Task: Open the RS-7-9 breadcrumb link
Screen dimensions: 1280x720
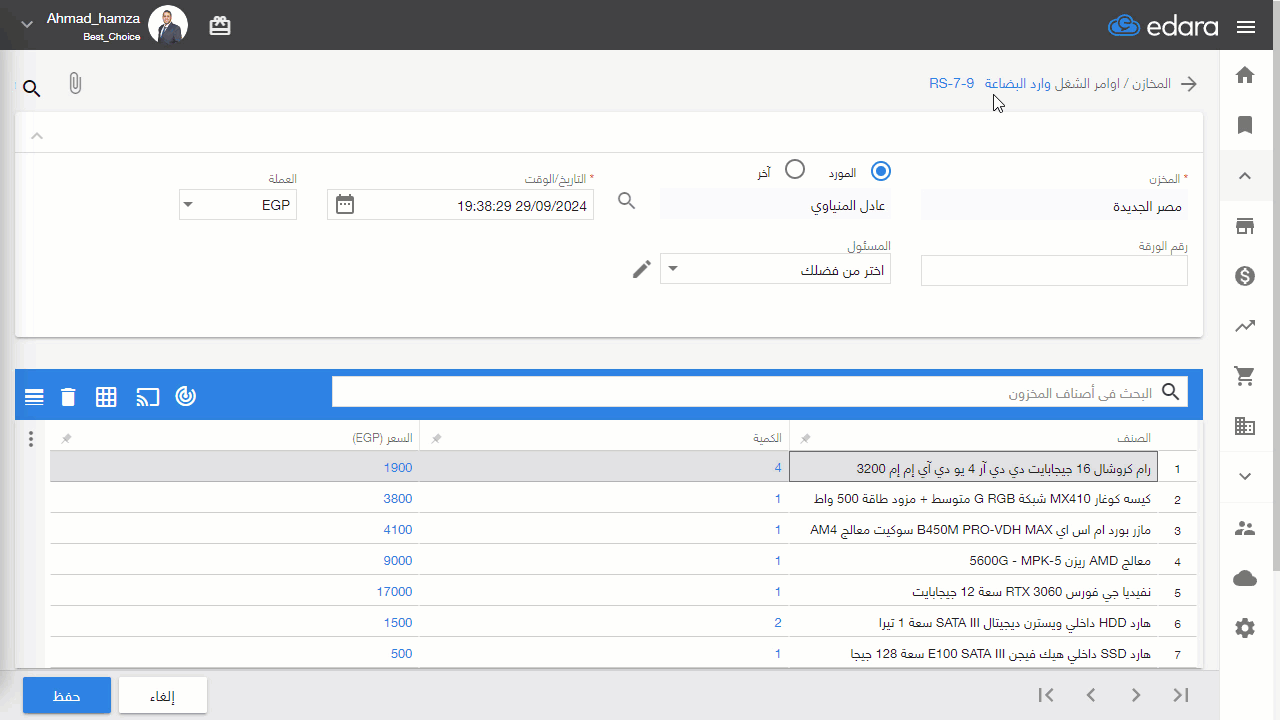Action: pos(951,84)
